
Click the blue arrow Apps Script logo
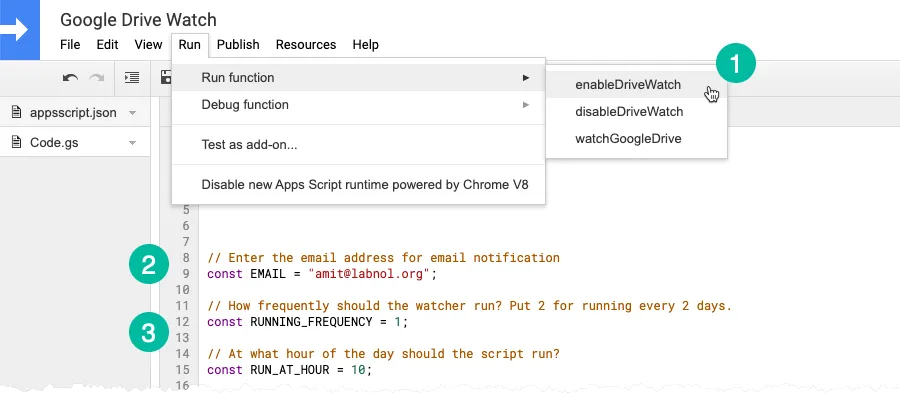pyautogui.click(x=20, y=30)
